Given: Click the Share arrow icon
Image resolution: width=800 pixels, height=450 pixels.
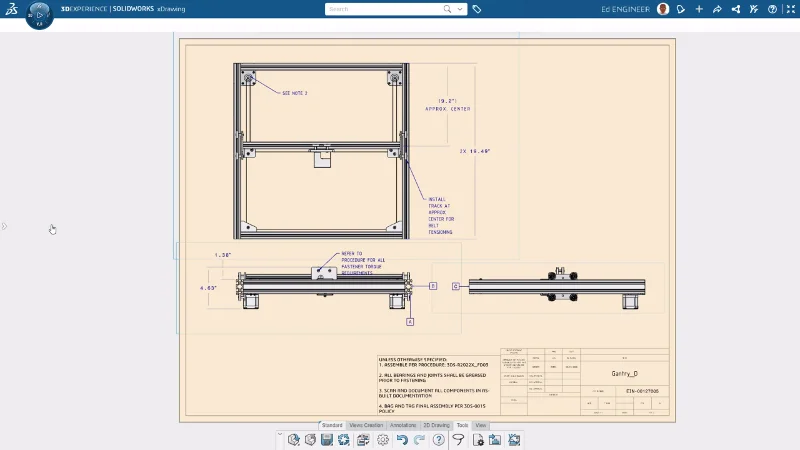Looking at the screenshot, I should pos(717,9).
